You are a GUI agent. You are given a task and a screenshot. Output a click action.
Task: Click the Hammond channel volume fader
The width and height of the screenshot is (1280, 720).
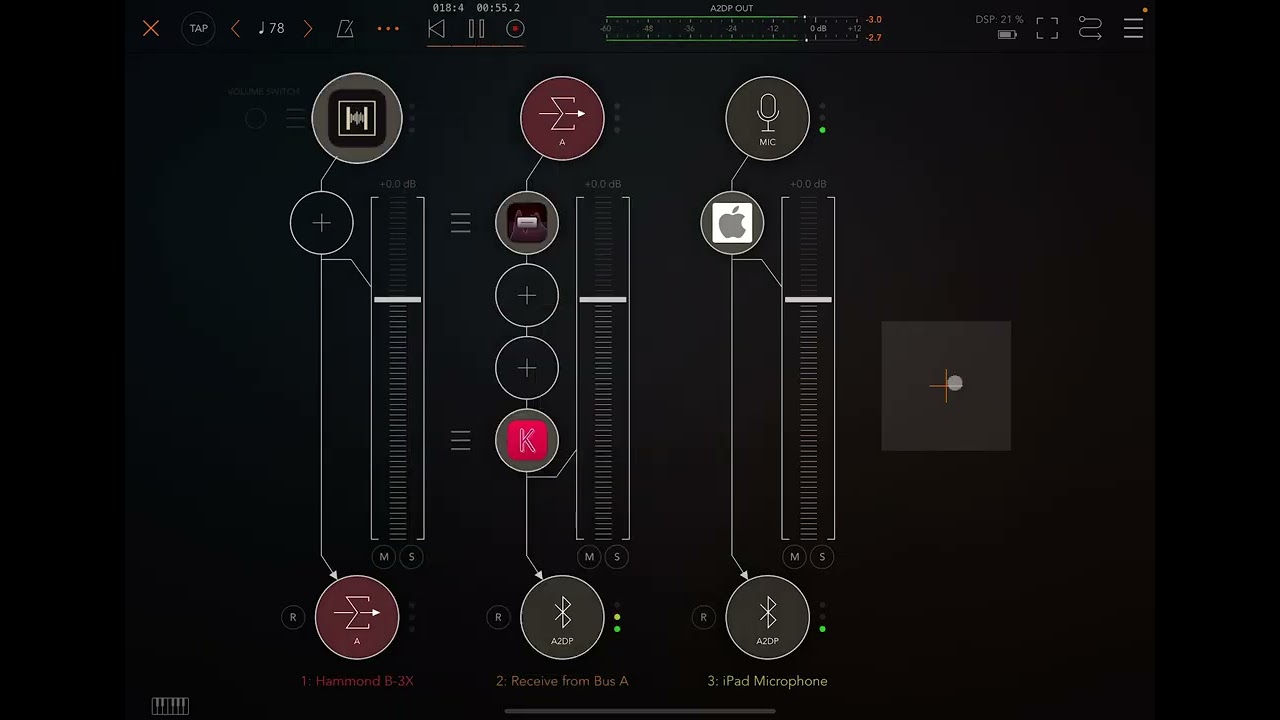tap(398, 299)
